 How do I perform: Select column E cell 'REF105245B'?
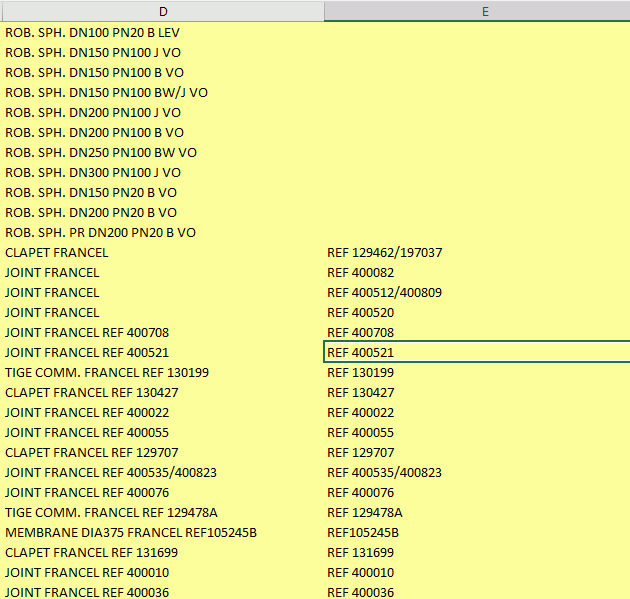pyautogui.click(x=477, y=533)
